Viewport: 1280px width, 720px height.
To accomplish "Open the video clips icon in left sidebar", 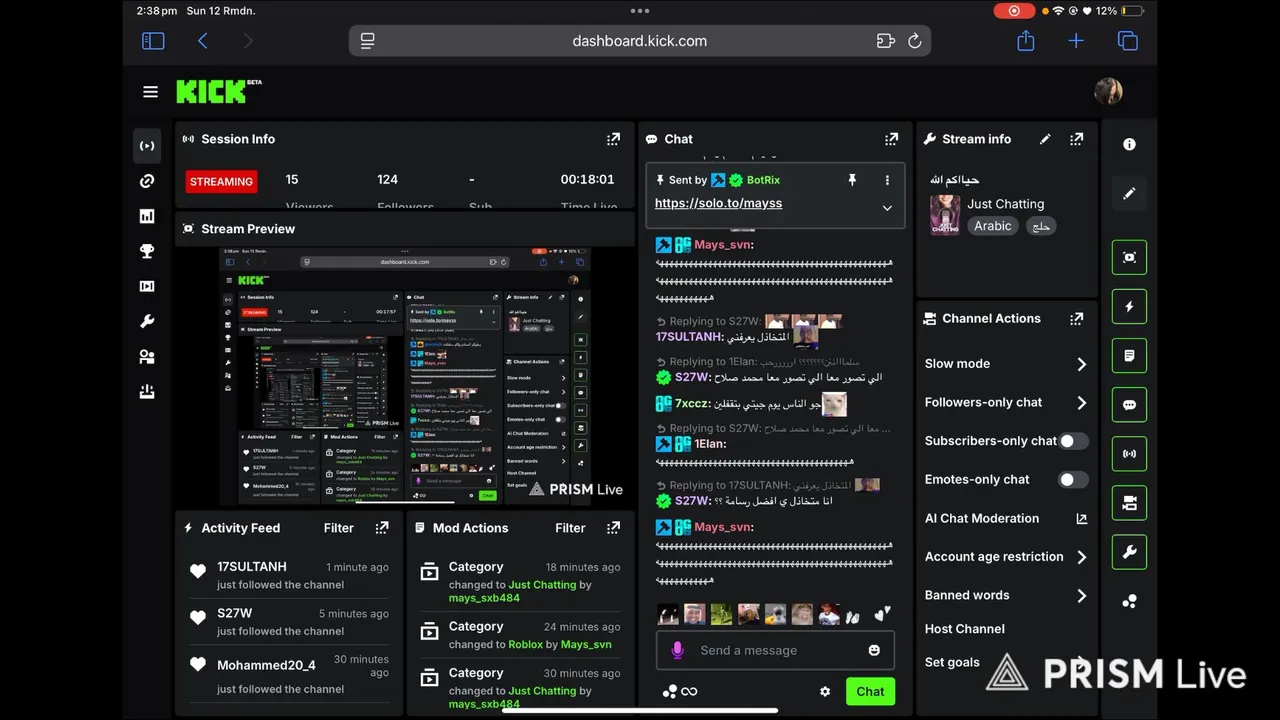I will tap(147, 286).
